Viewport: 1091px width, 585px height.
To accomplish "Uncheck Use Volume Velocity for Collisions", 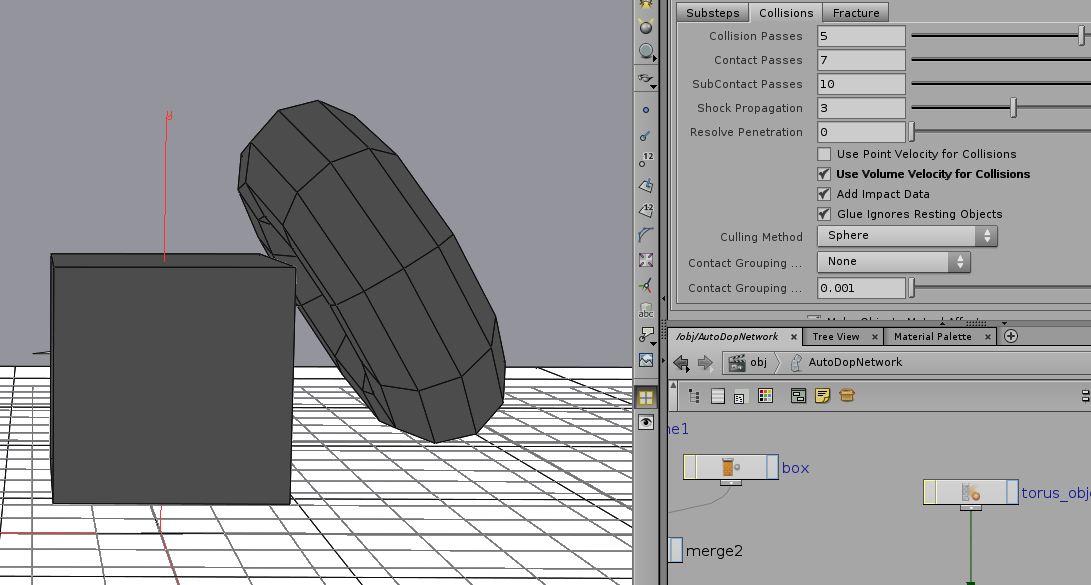I will (x=825, y=174).
